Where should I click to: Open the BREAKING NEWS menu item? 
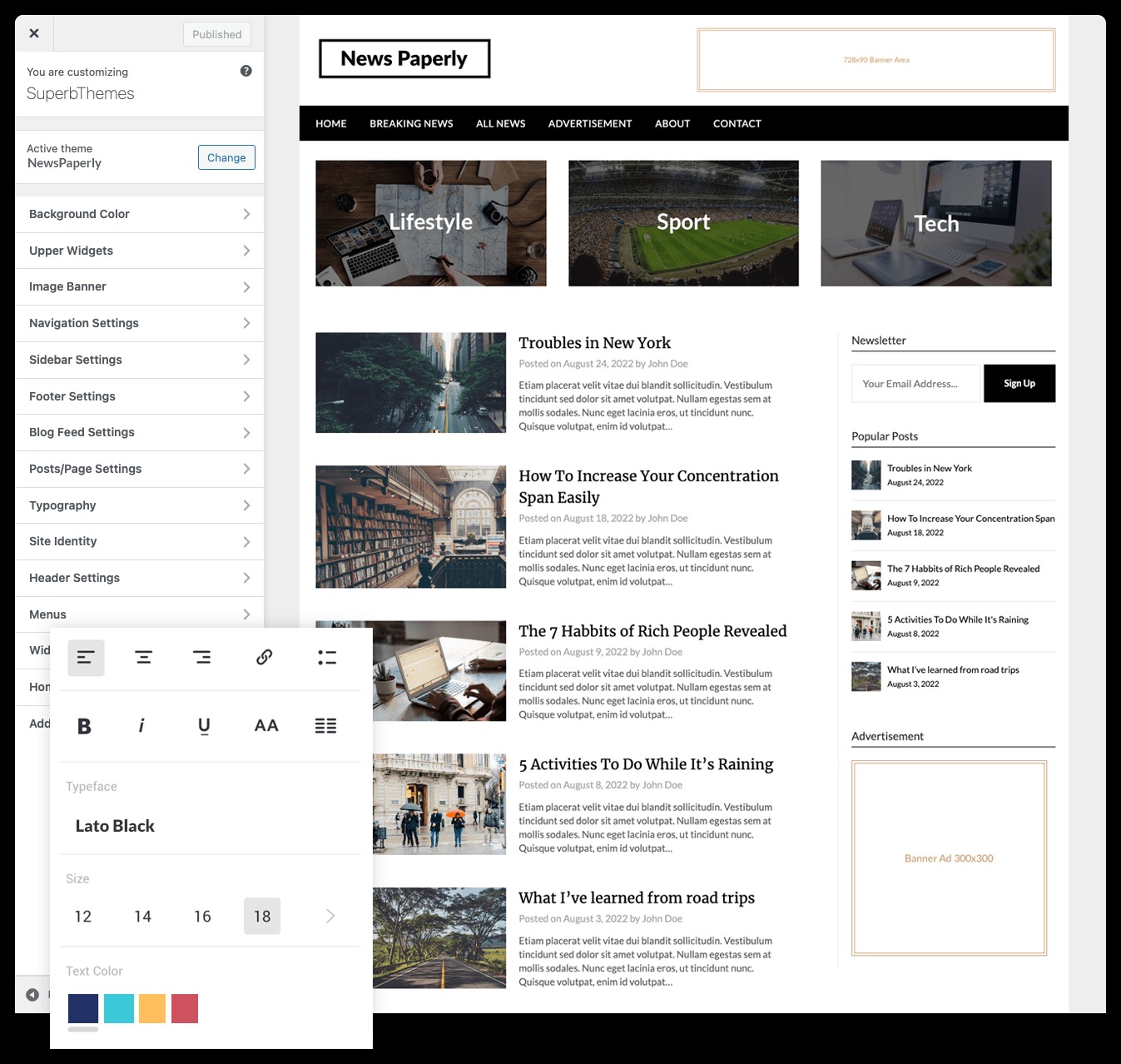[411, 123]
